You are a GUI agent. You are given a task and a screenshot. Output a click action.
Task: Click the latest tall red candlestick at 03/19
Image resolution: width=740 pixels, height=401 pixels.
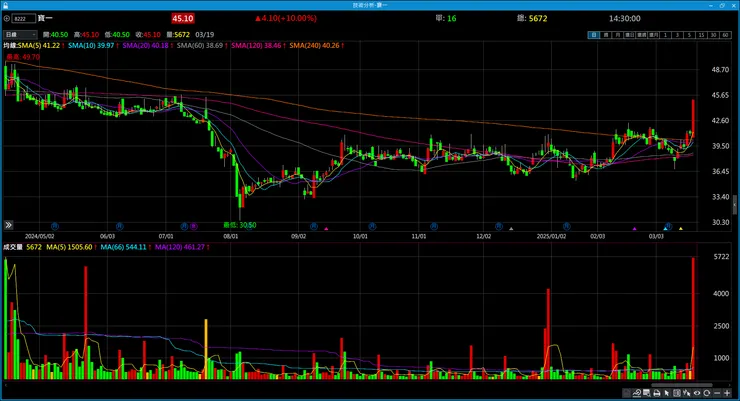(x=693, y=118)
